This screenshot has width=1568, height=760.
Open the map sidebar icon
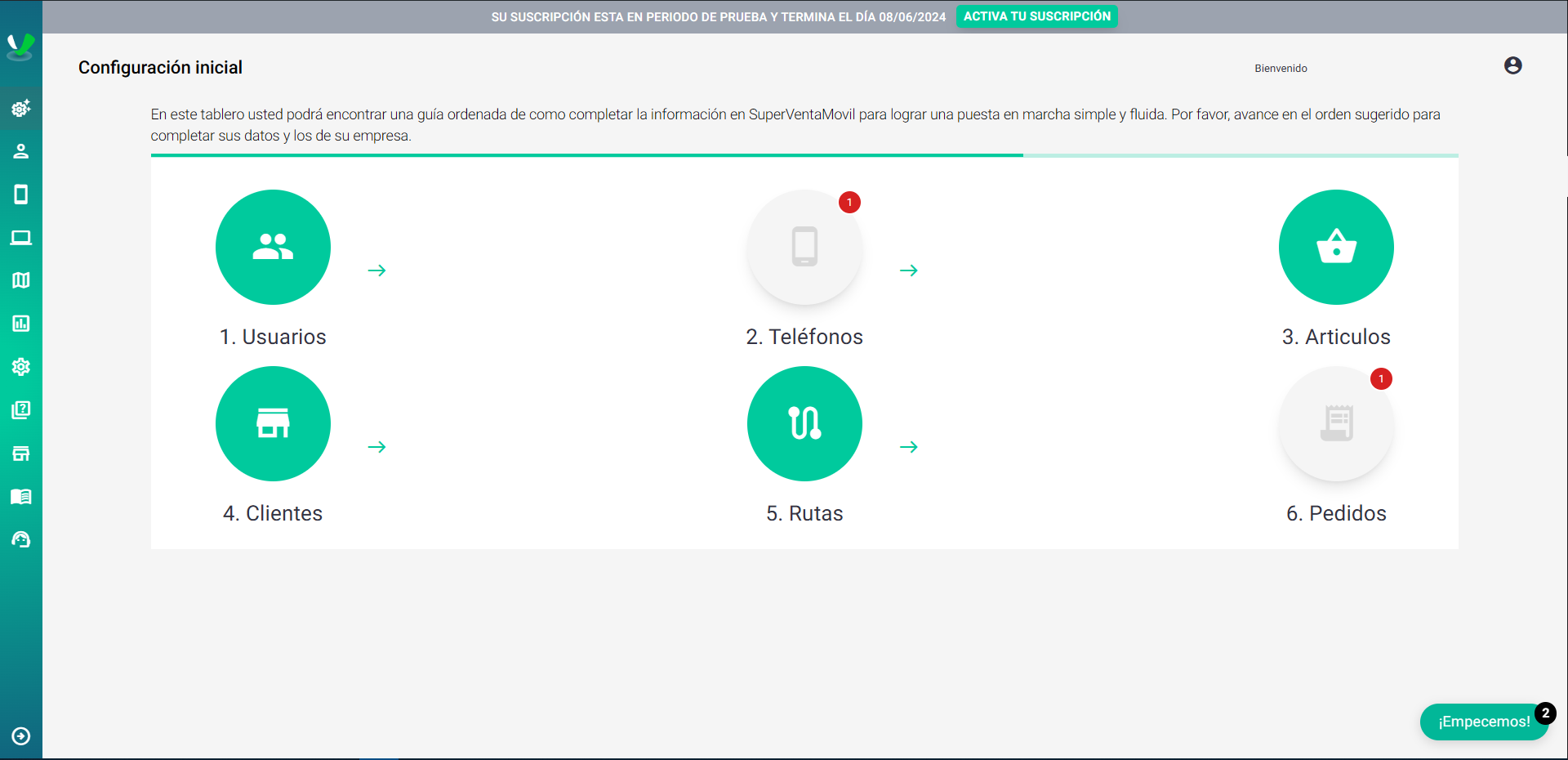coord(21,280)
